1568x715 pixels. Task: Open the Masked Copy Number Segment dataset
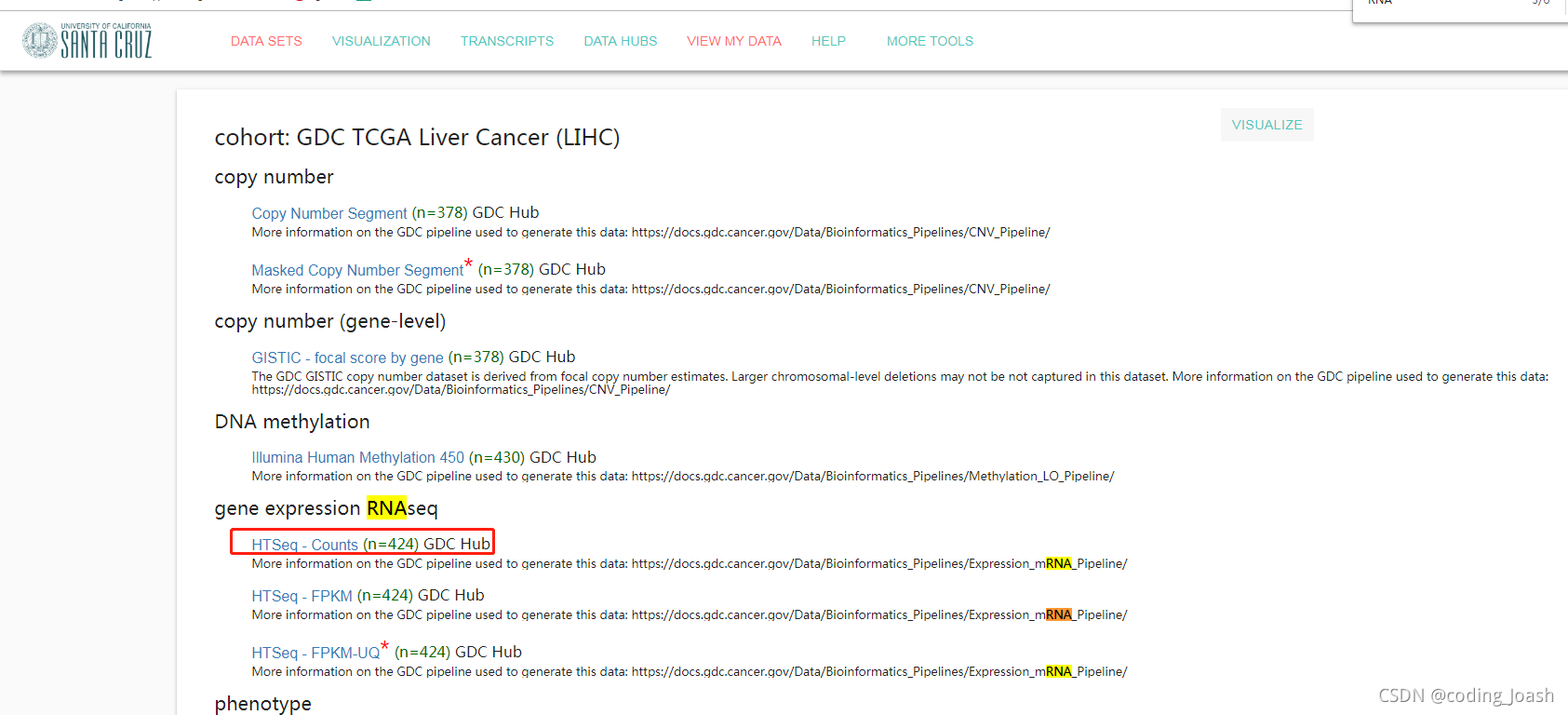point(357,270)
